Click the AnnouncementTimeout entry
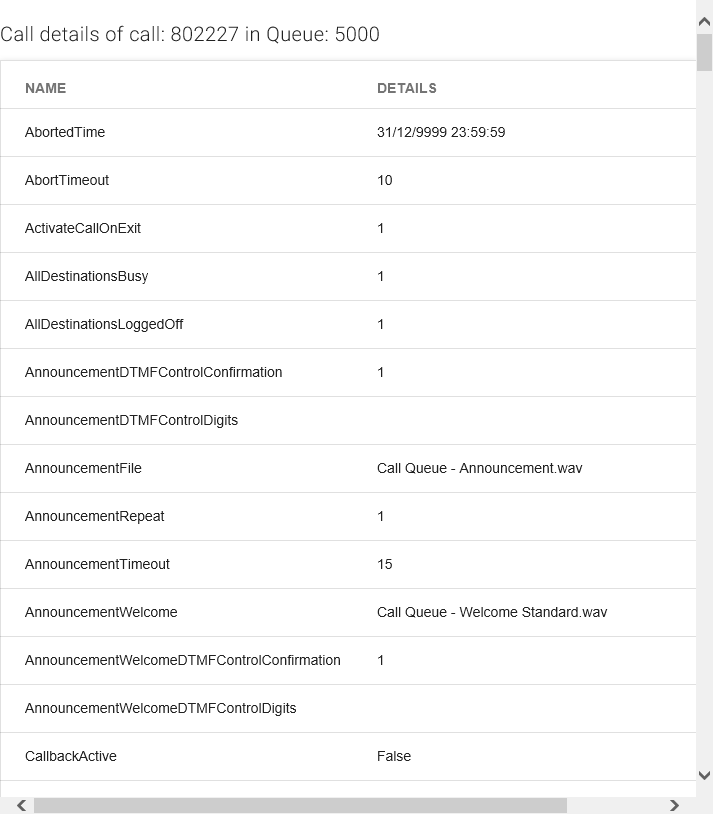This screenshot has width=713, height=814. [97, 564]
